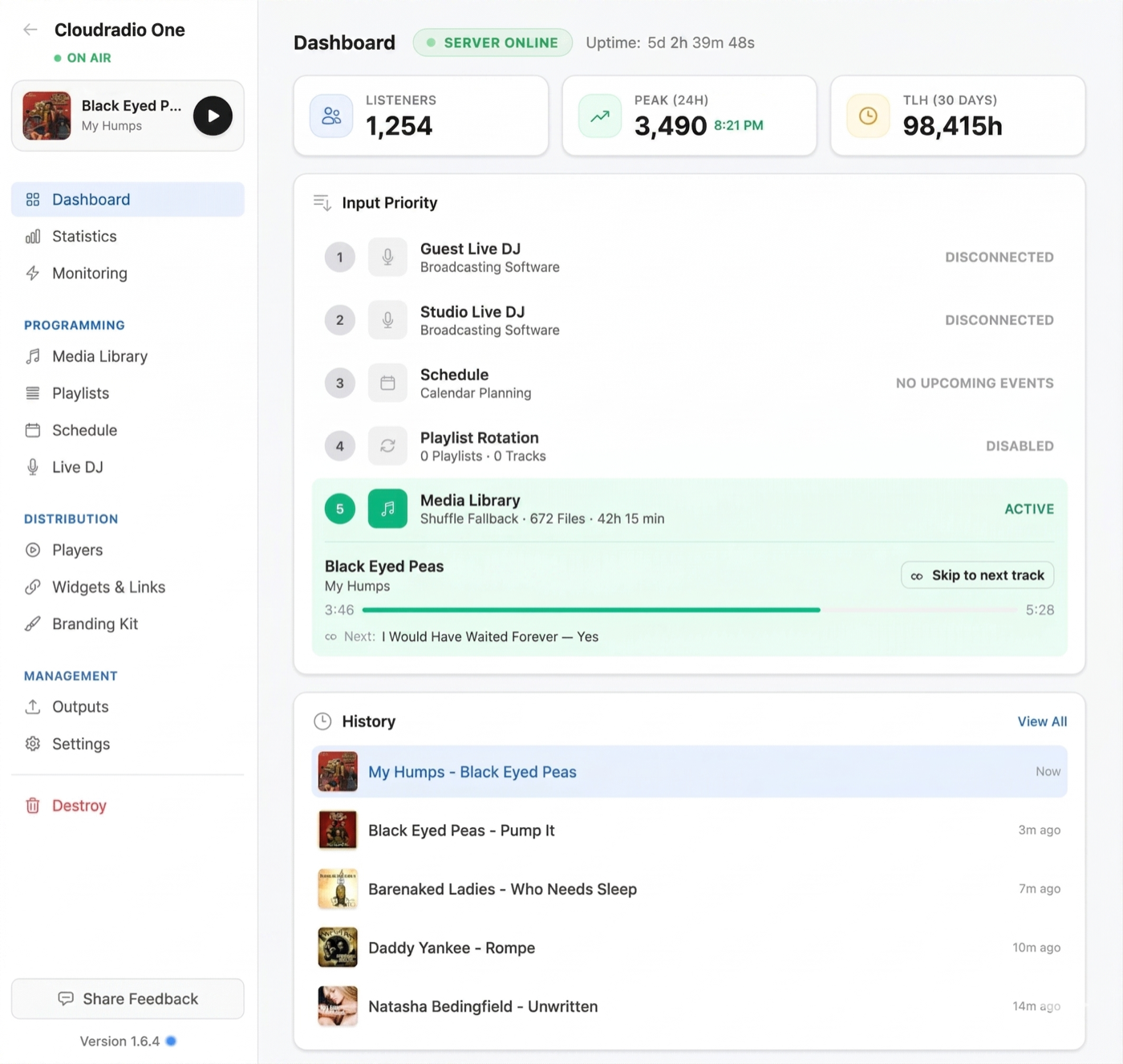Open the Schedule calendar icon

[x=33, y=429]
